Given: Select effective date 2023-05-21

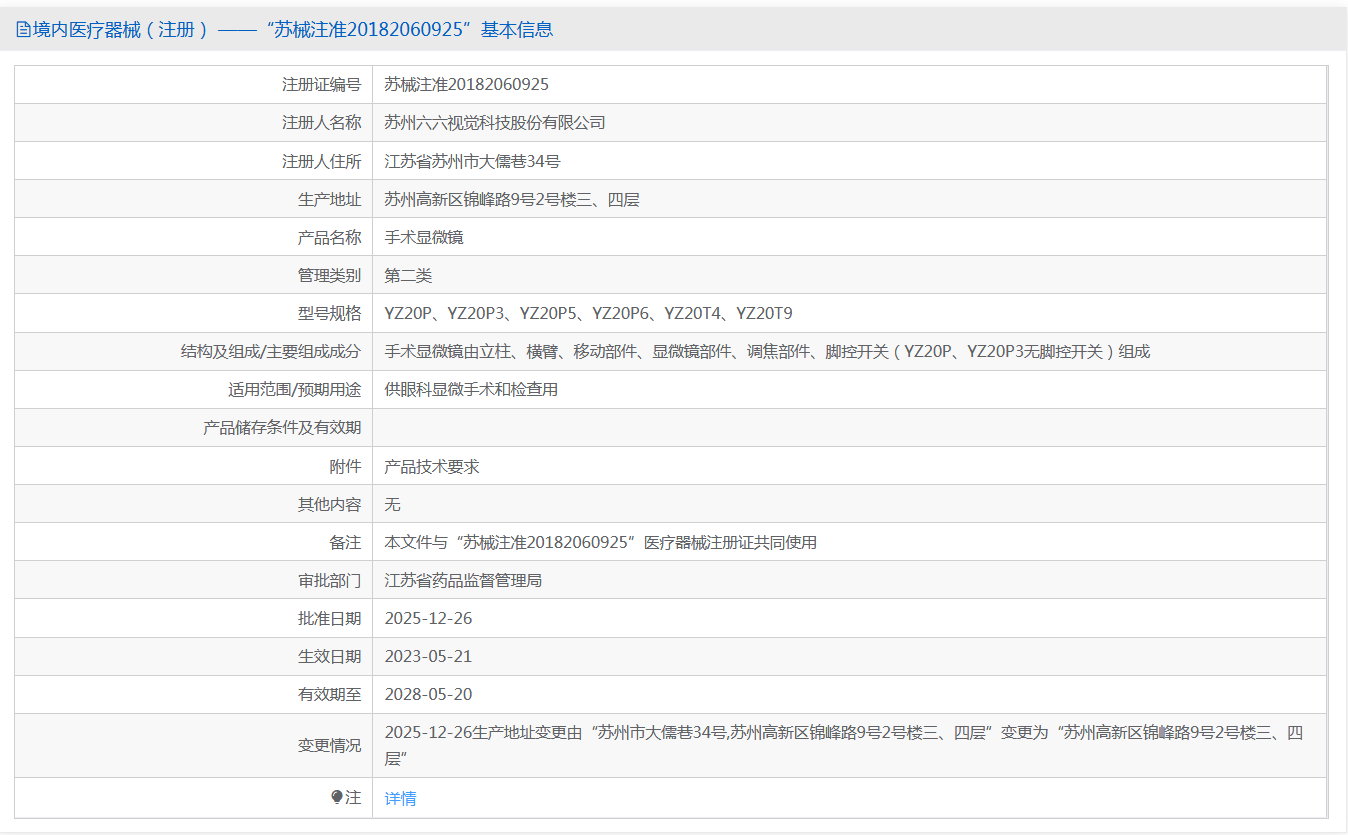Looking at the screenshot, I should click(x=428, y=656).
